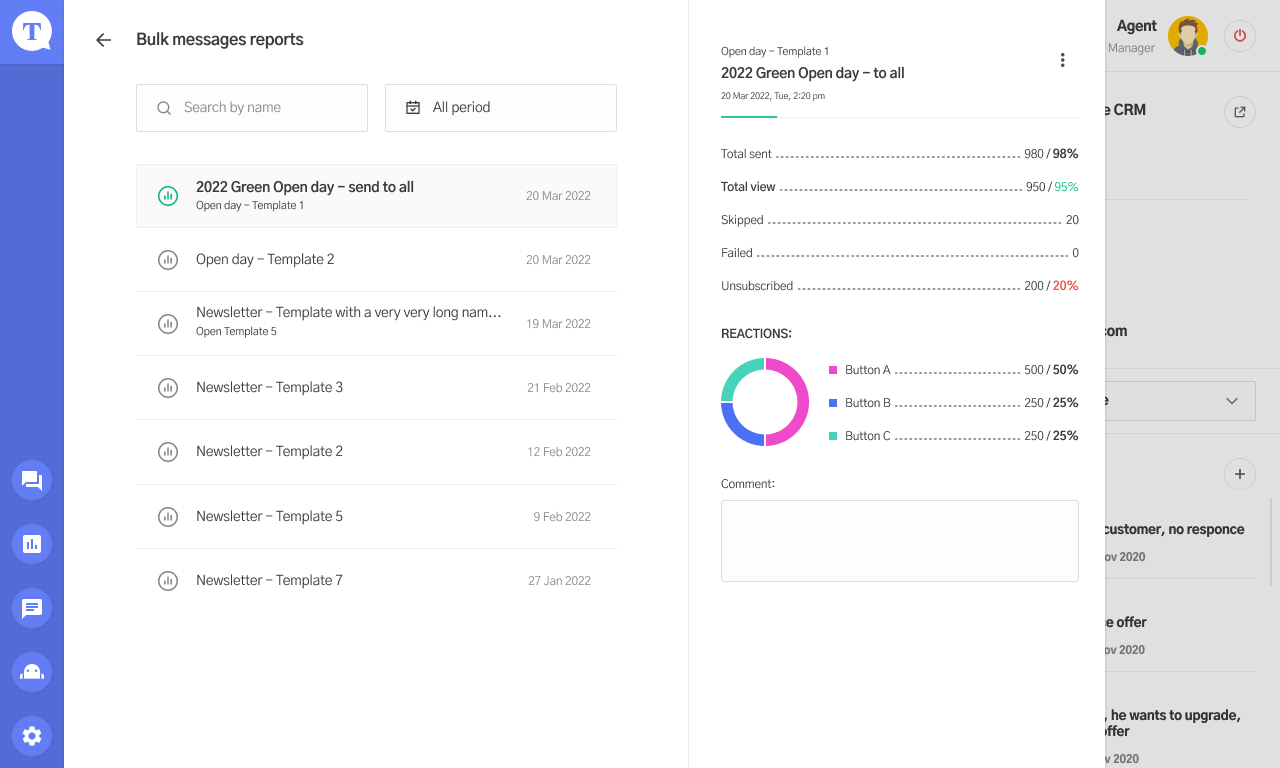Expand the dropdown chevron in background panel
The height and width of the screenshot is (768, 1280).
tap(1232, 401)
